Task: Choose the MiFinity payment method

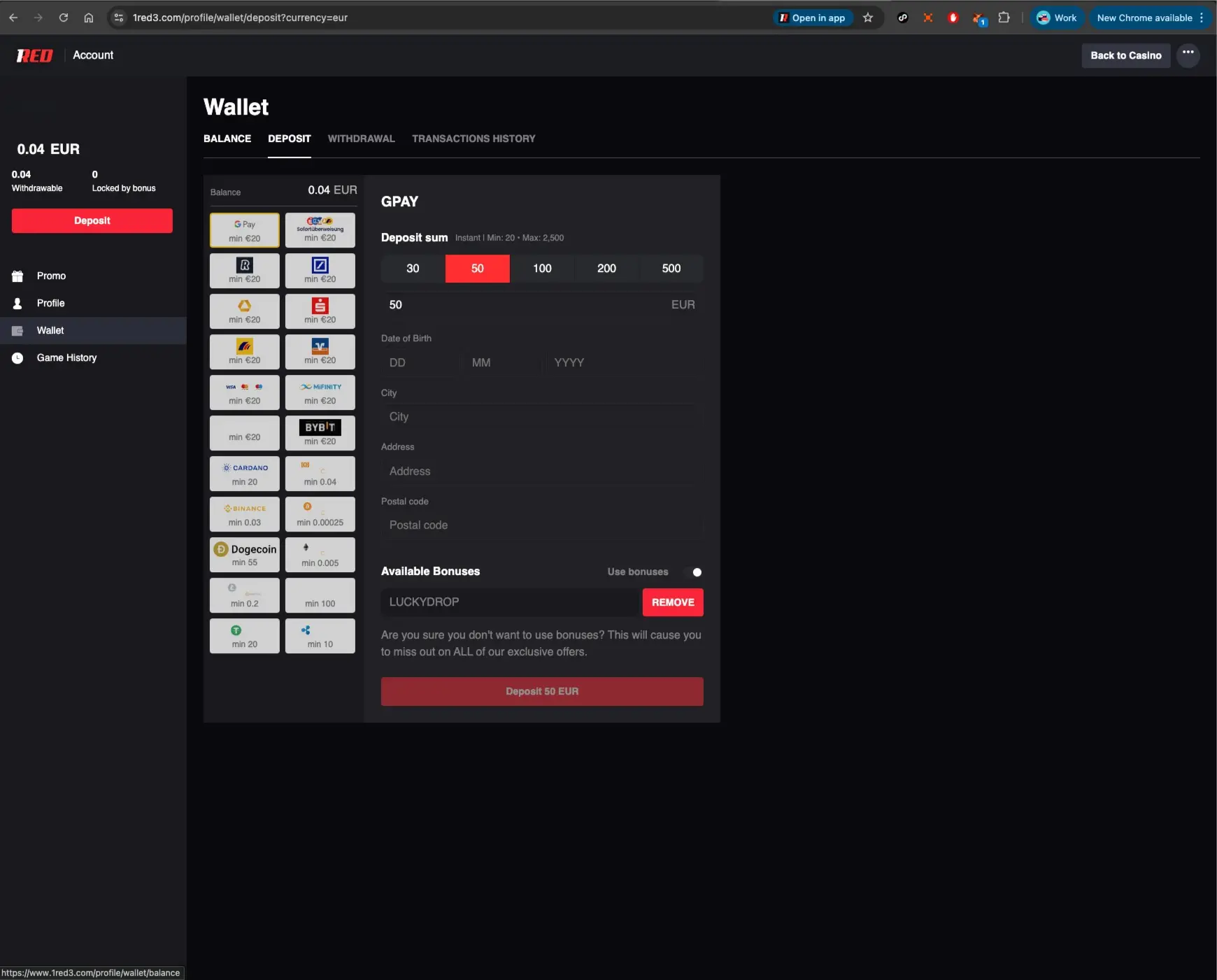Action: point(320,392)
